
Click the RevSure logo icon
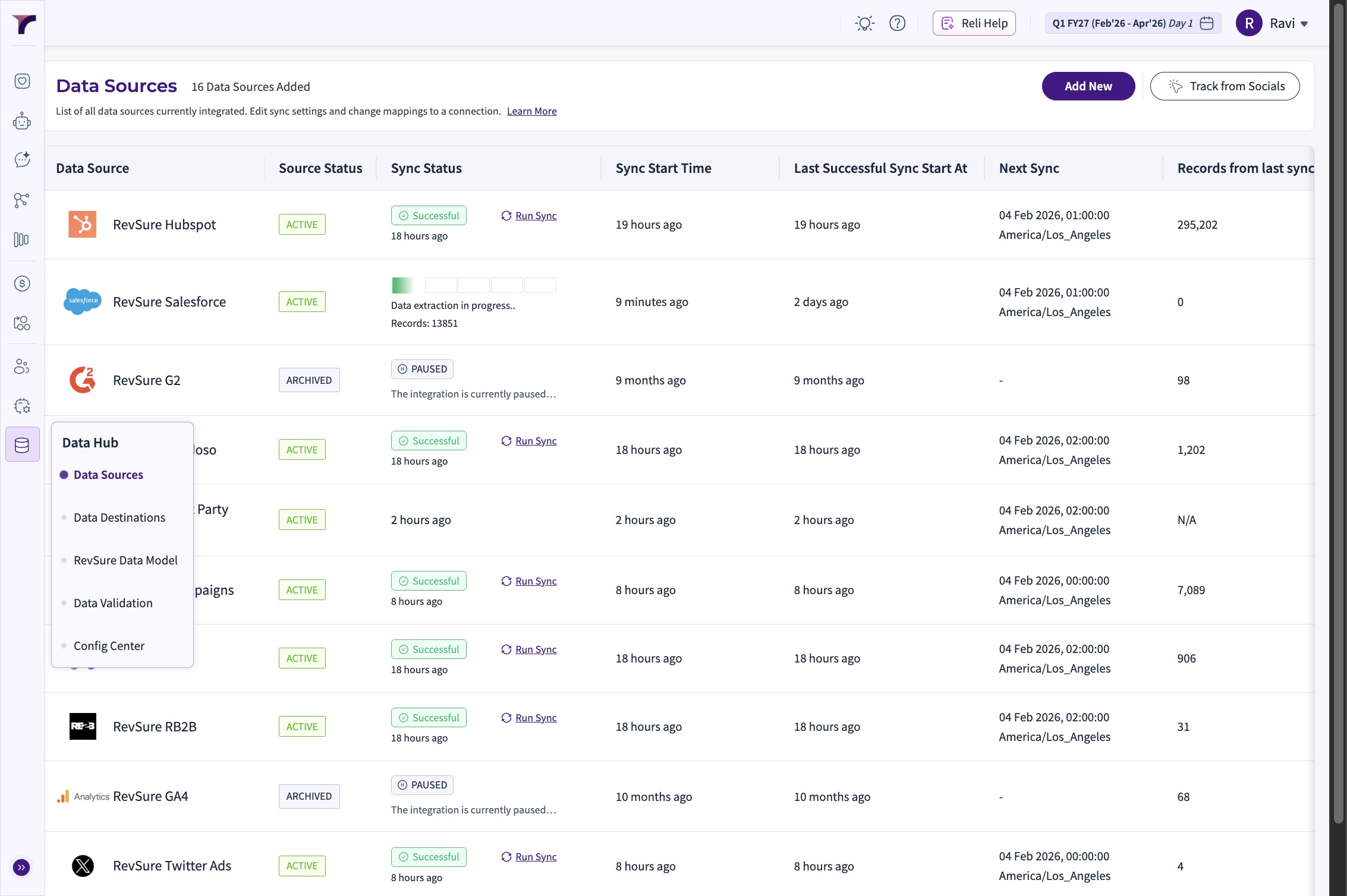[x=24, y=24]
